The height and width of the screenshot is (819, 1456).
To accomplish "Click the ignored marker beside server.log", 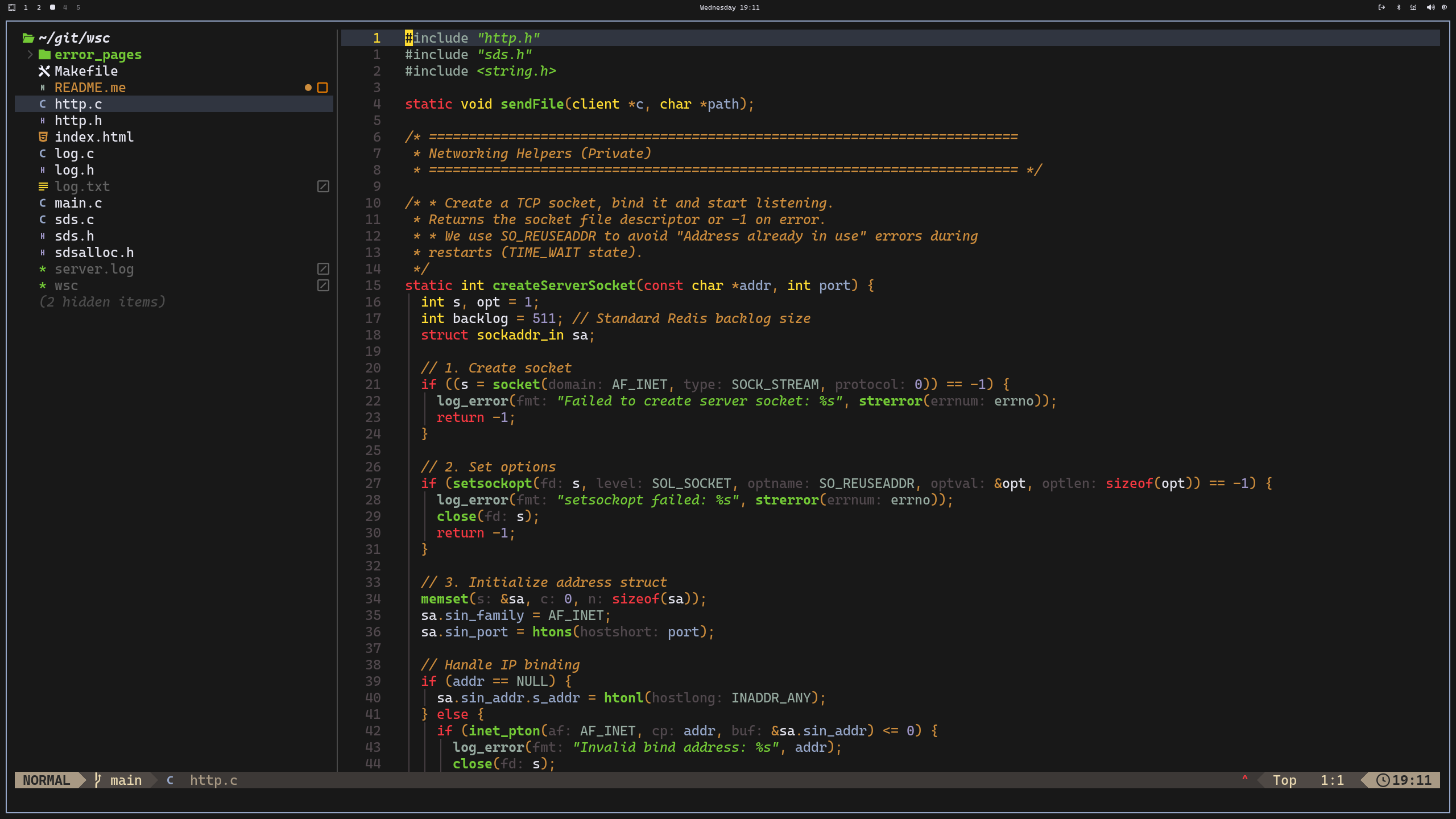I will click(x=323, y=269).
